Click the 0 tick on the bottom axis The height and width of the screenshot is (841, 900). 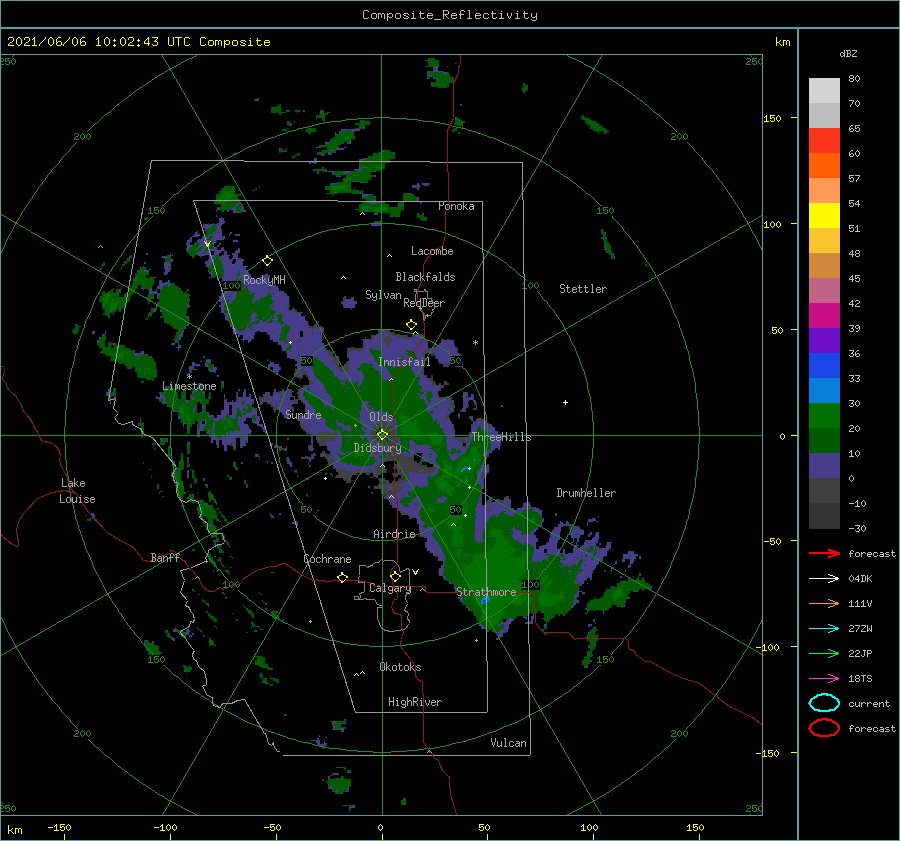(380, 827)
